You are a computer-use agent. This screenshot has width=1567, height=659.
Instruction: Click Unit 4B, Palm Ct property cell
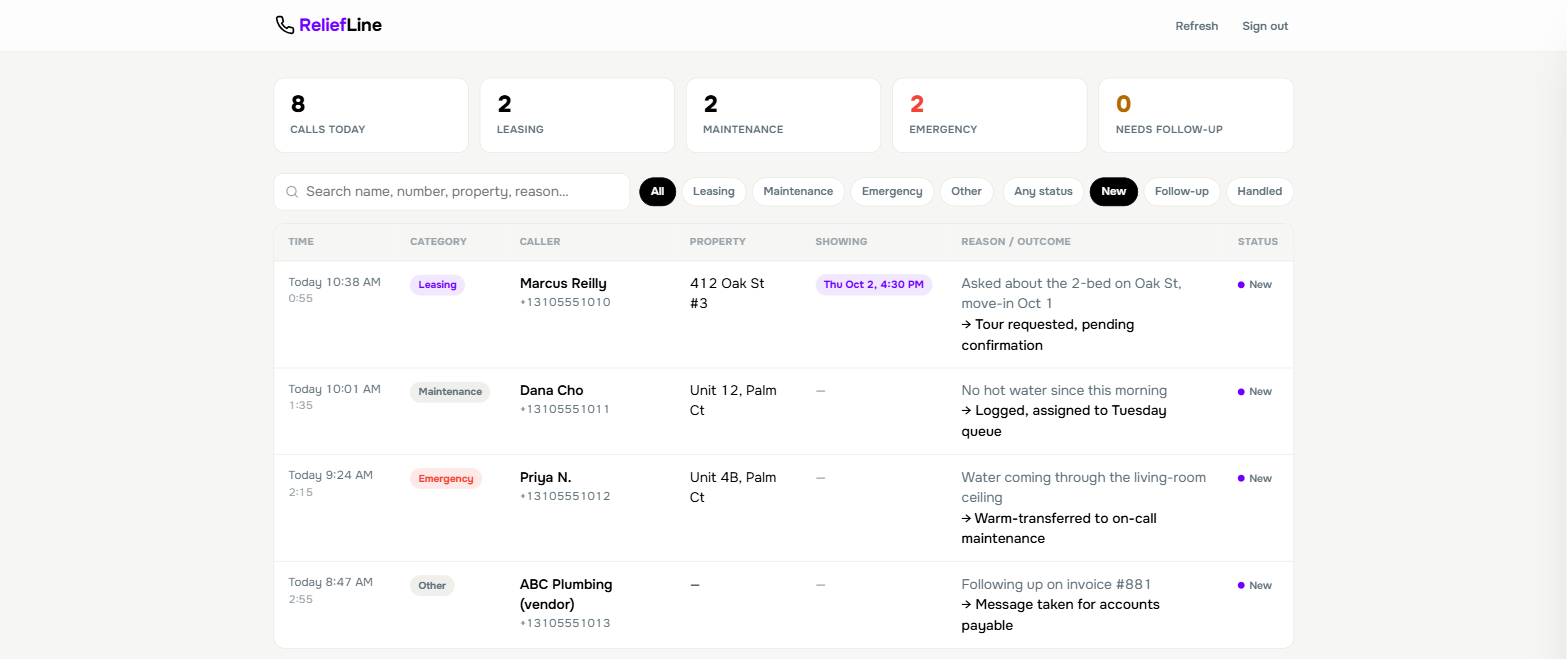tap(733, 487)
